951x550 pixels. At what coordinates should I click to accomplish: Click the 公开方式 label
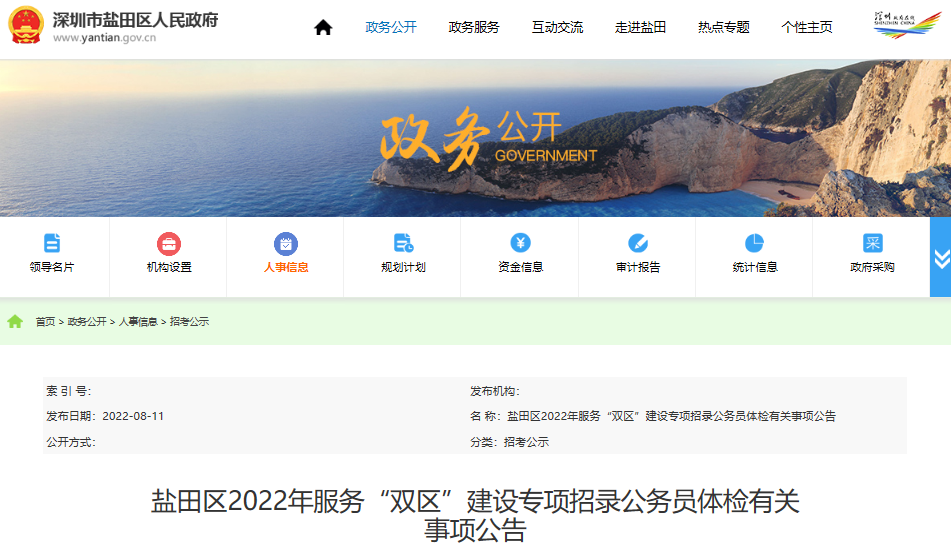pyautogui.click(x=71, y=442)
